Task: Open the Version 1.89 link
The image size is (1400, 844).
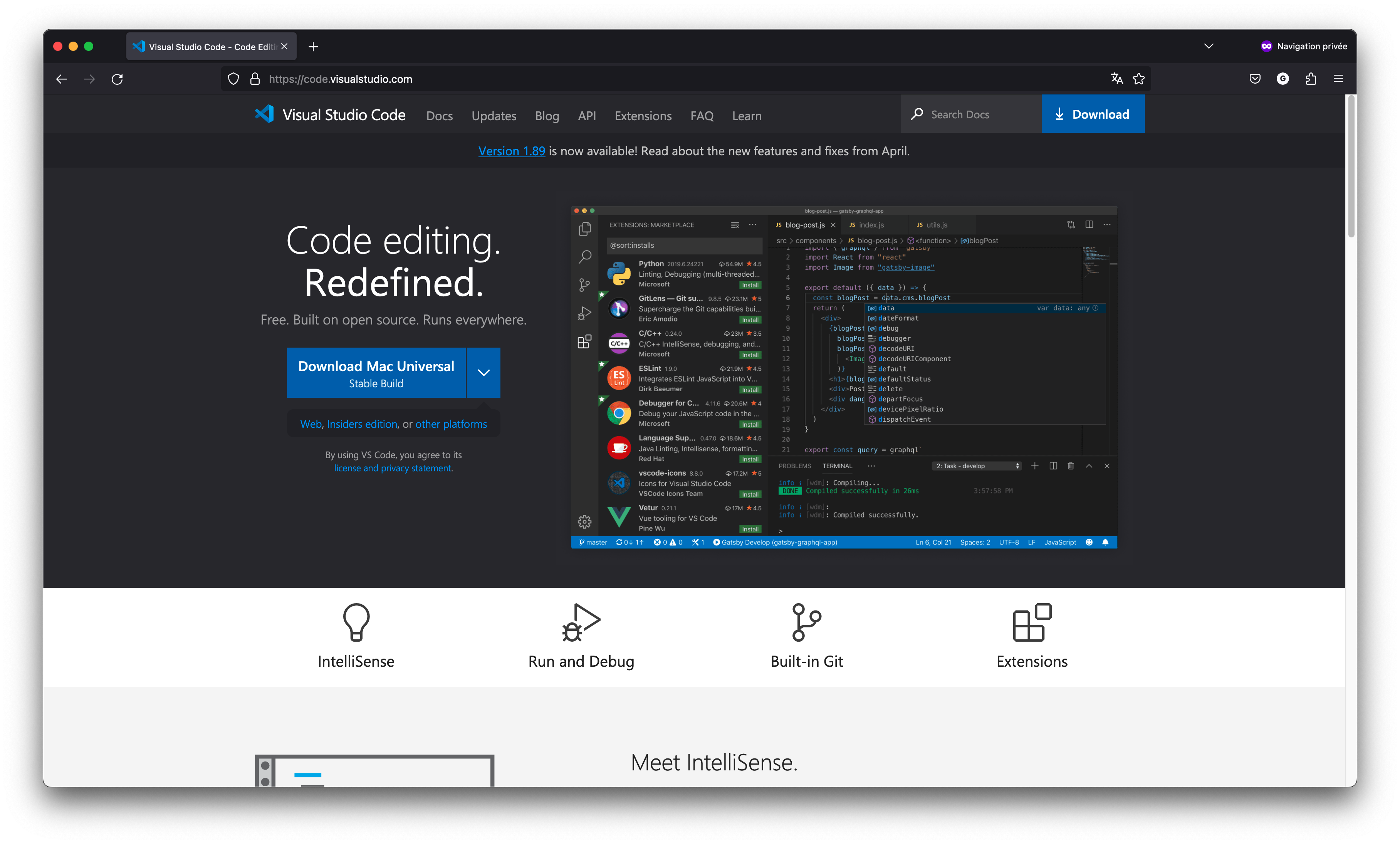Action: (x=511, y=151)
